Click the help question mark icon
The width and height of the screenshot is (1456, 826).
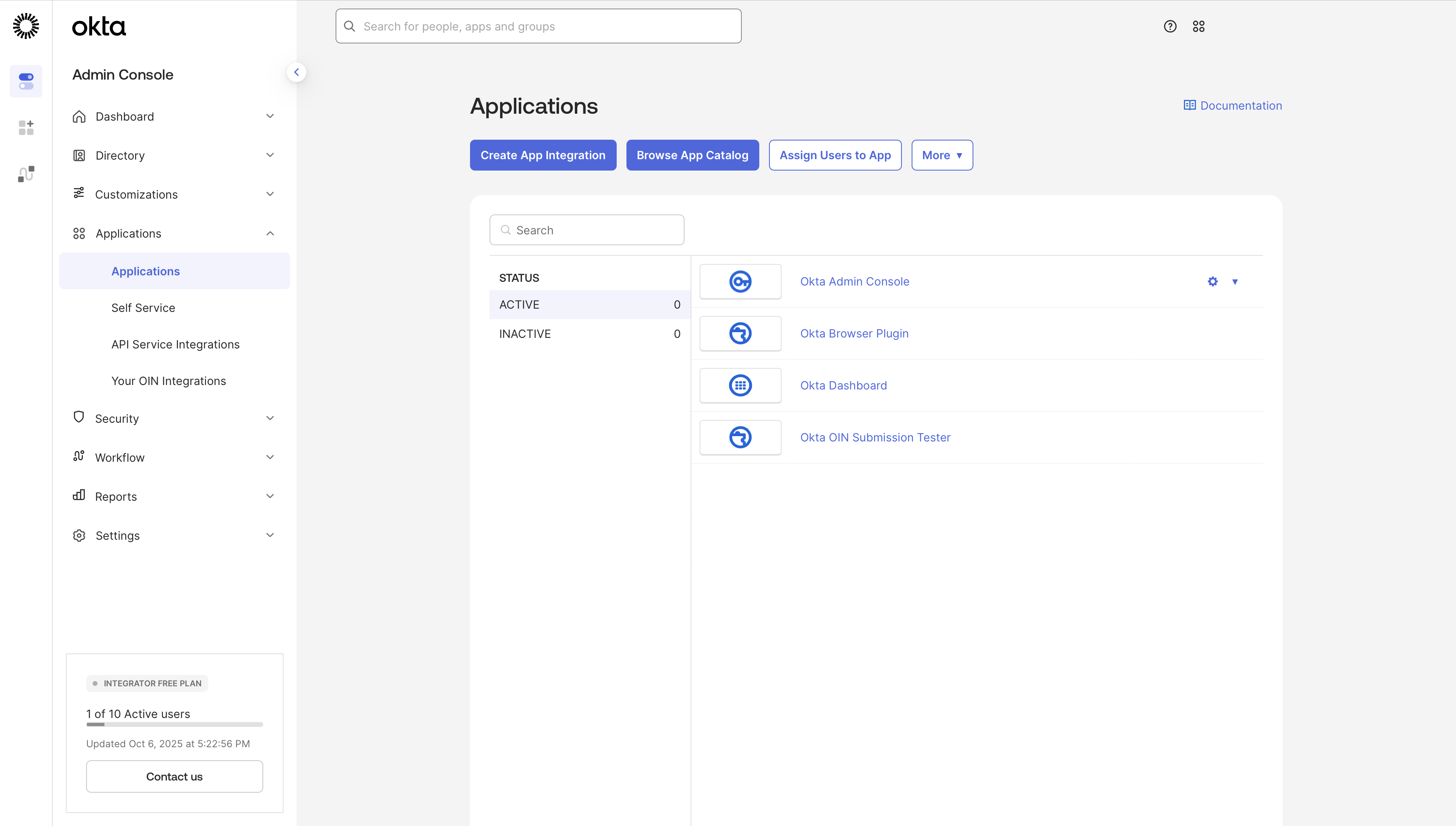point(1170,27)
